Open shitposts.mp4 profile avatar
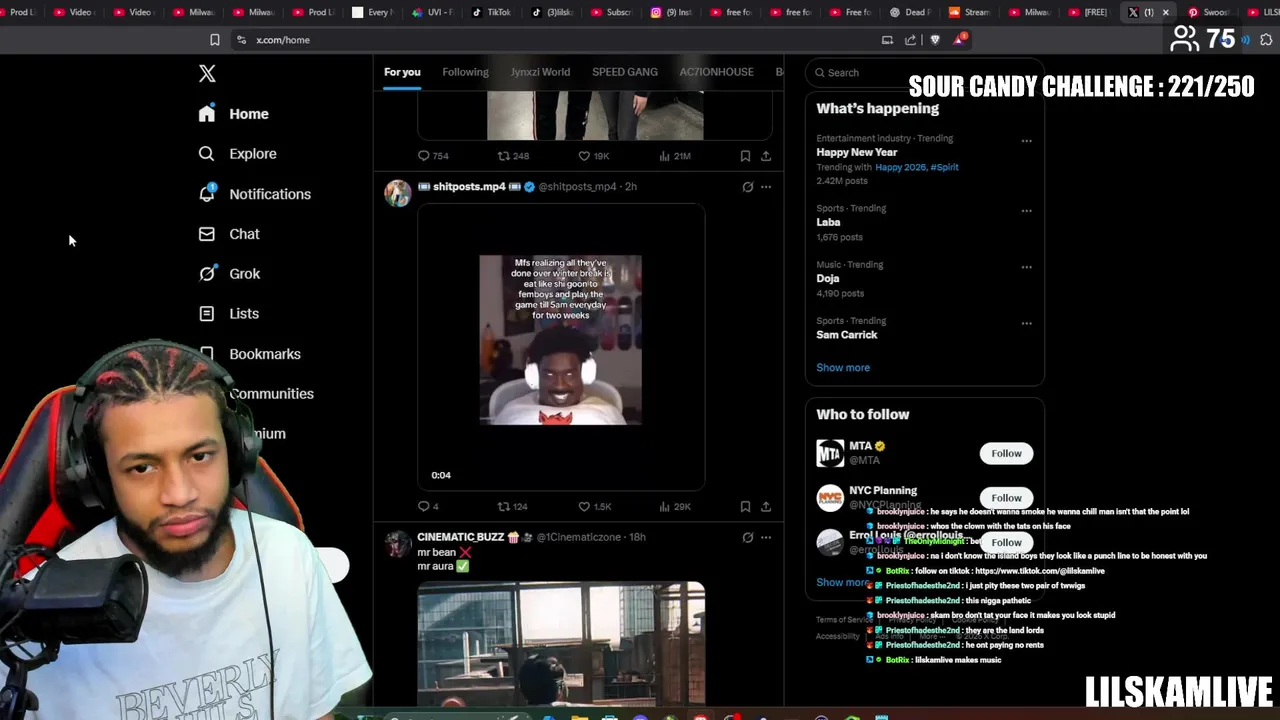This screenshot has width=1280, height=720. pyautogui.click(x=398, y=193)
